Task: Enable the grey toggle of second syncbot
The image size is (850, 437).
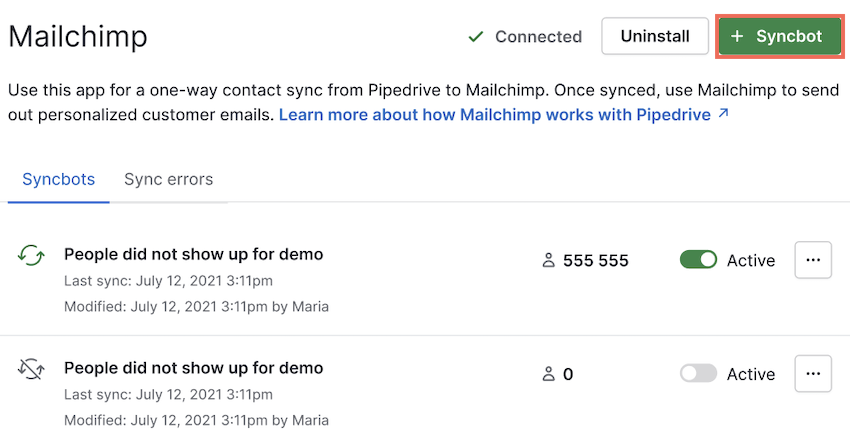Action: point(698,374)
